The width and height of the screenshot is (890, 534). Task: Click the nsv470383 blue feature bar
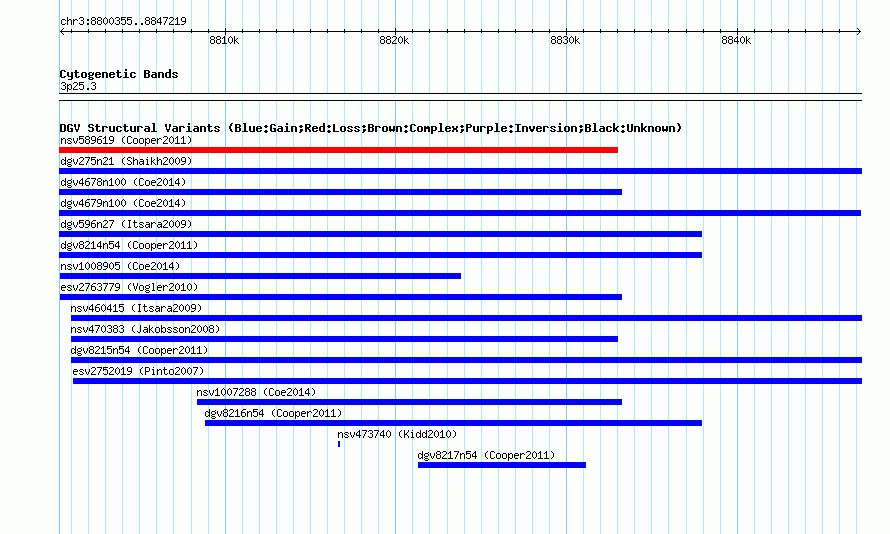point(344,339)
